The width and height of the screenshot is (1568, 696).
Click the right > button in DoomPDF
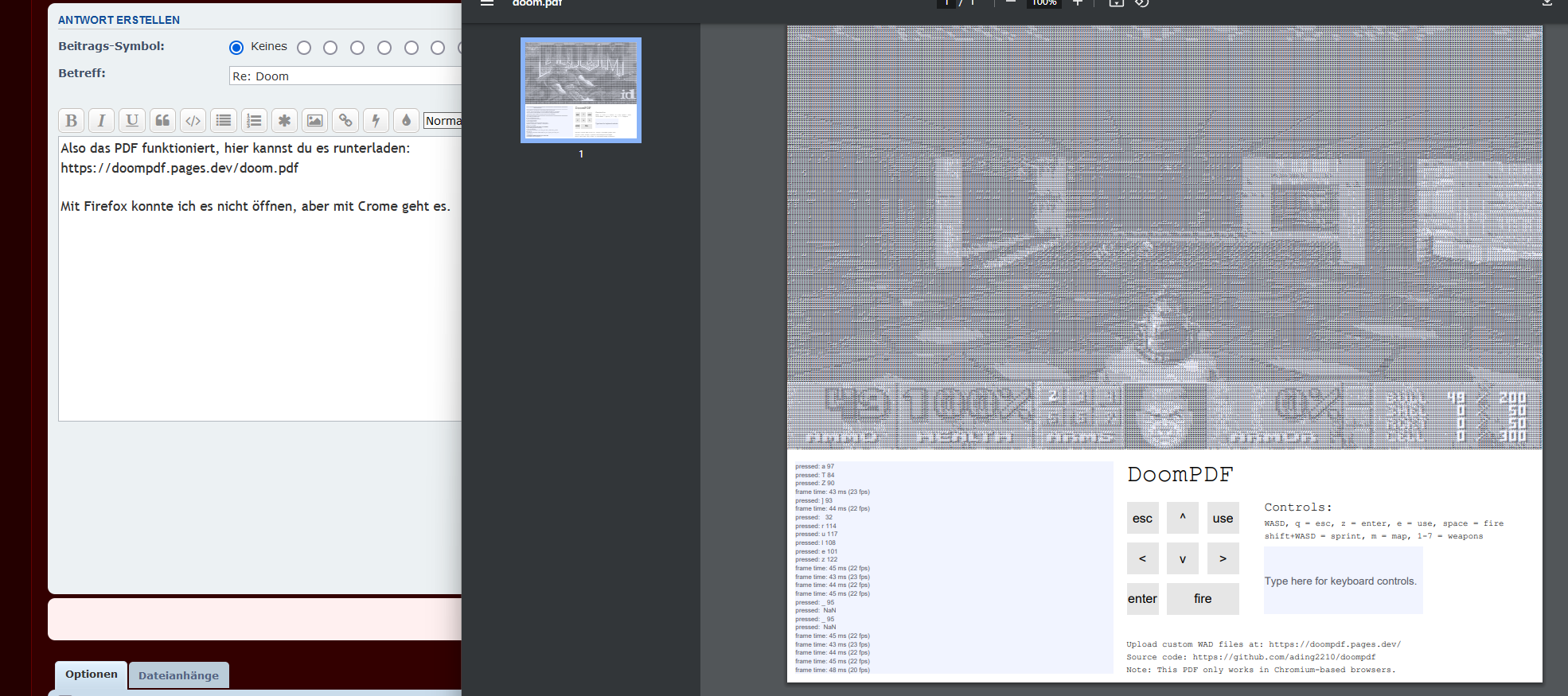click(1223, 558)
